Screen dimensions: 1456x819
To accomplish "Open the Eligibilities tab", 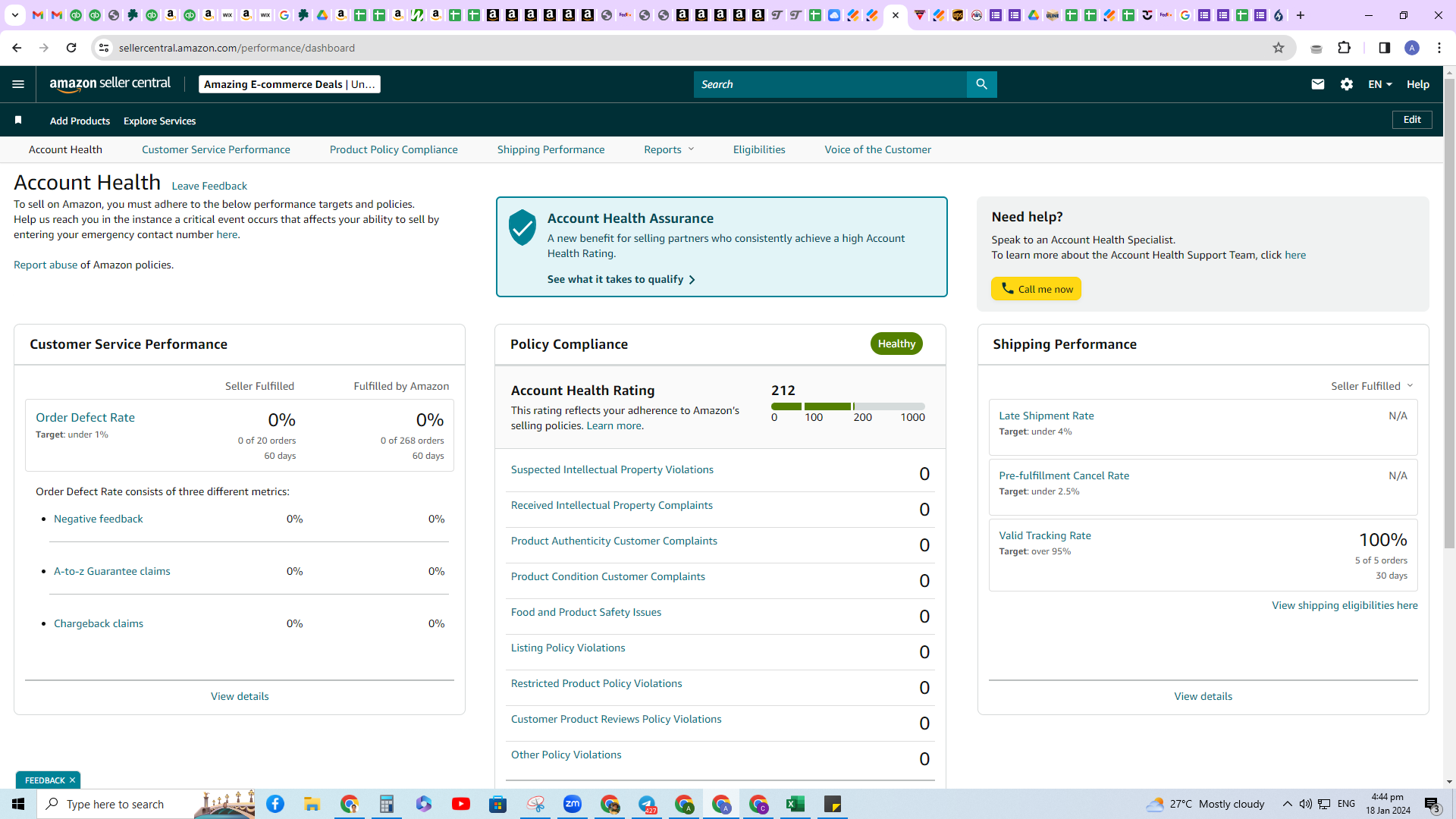I will (759, 149).
